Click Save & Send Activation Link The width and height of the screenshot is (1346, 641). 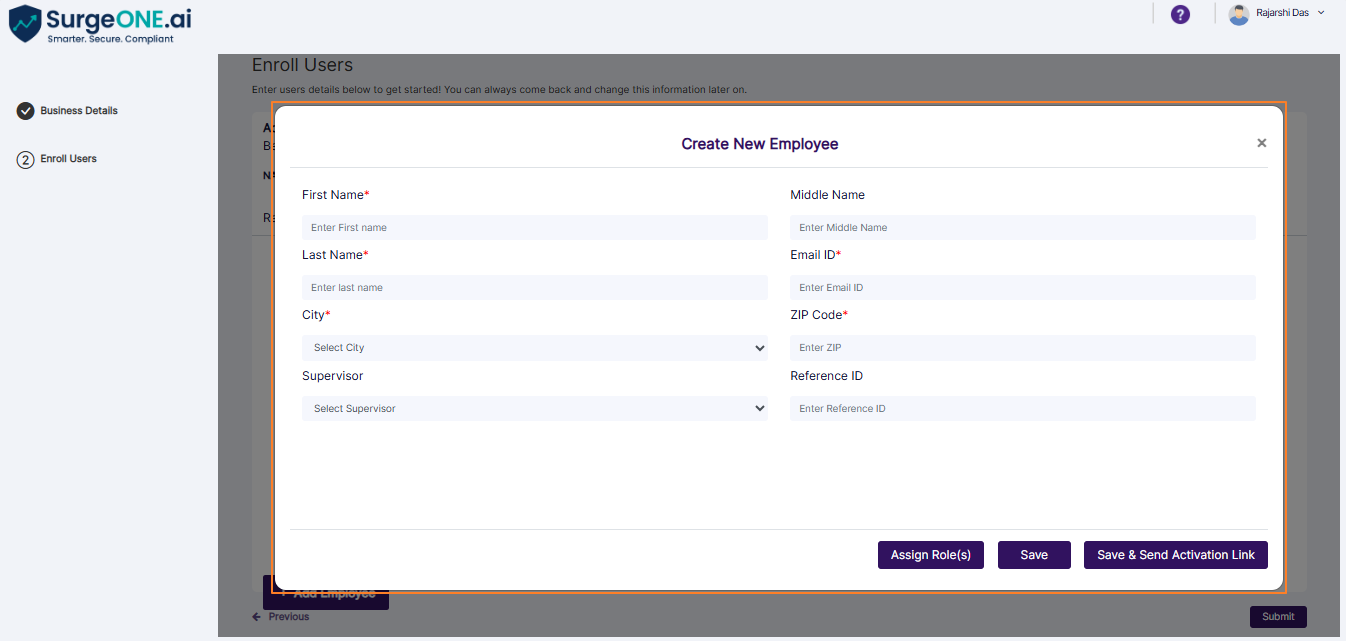[x=1175, y=554]
